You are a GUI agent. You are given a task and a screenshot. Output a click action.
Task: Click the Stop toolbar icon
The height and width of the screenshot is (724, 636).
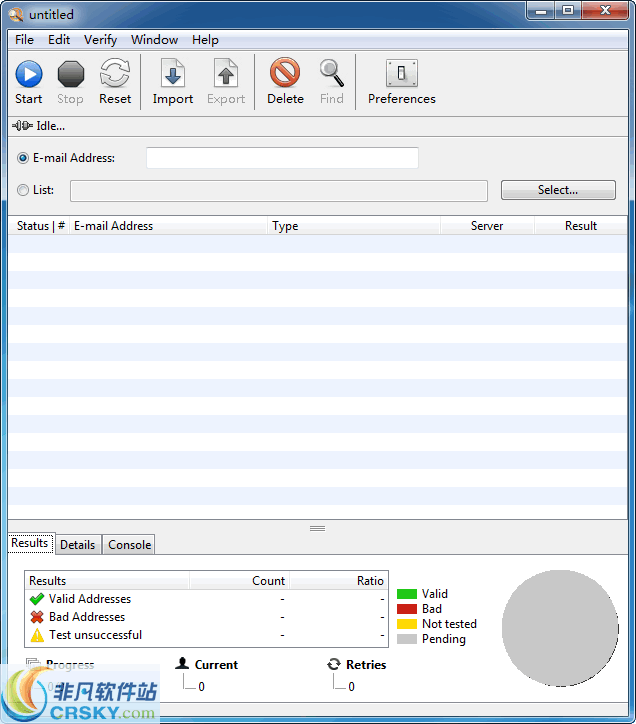(x=71, y=74)
